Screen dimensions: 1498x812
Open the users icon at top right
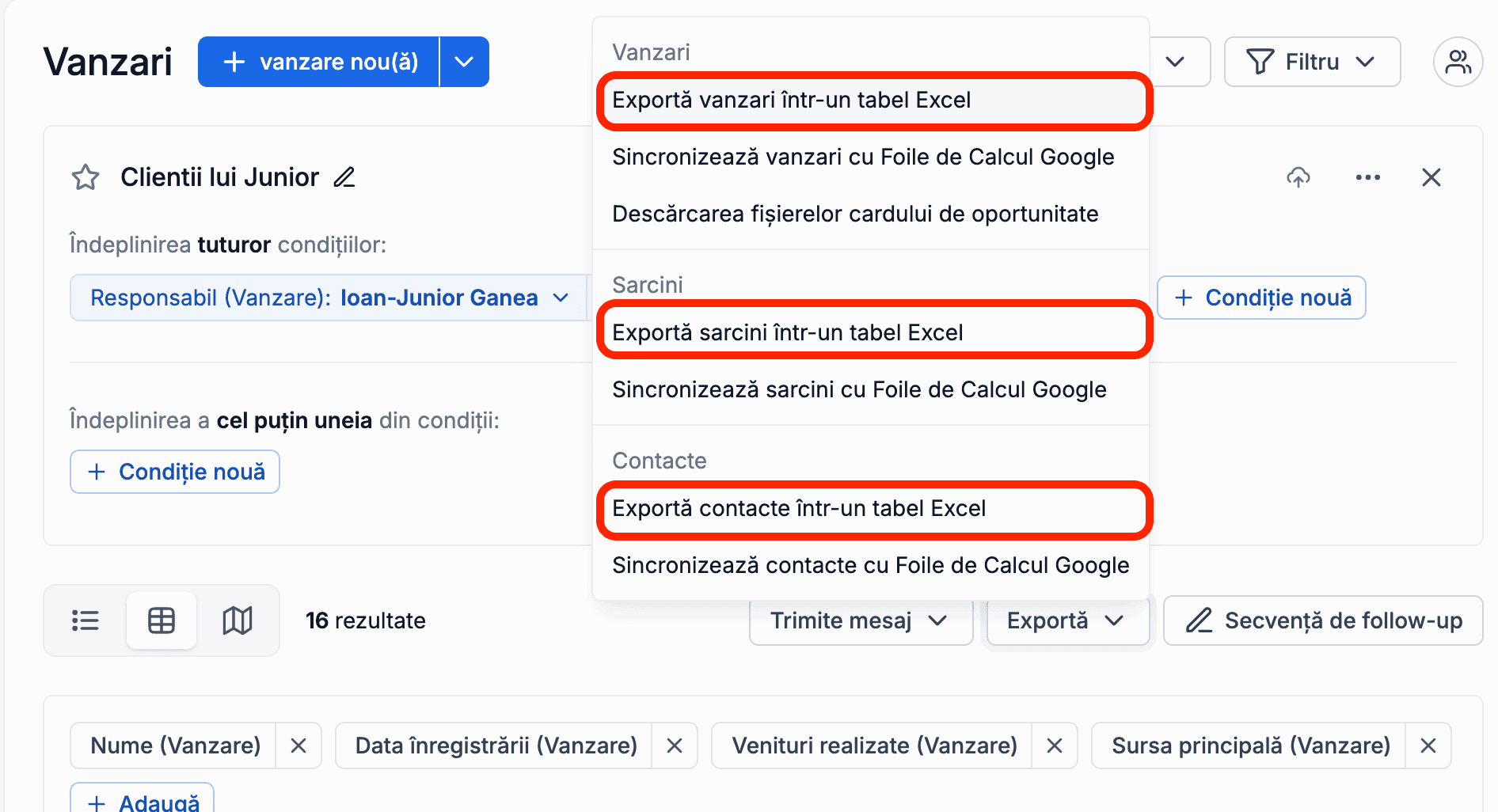coord(1458,62)
